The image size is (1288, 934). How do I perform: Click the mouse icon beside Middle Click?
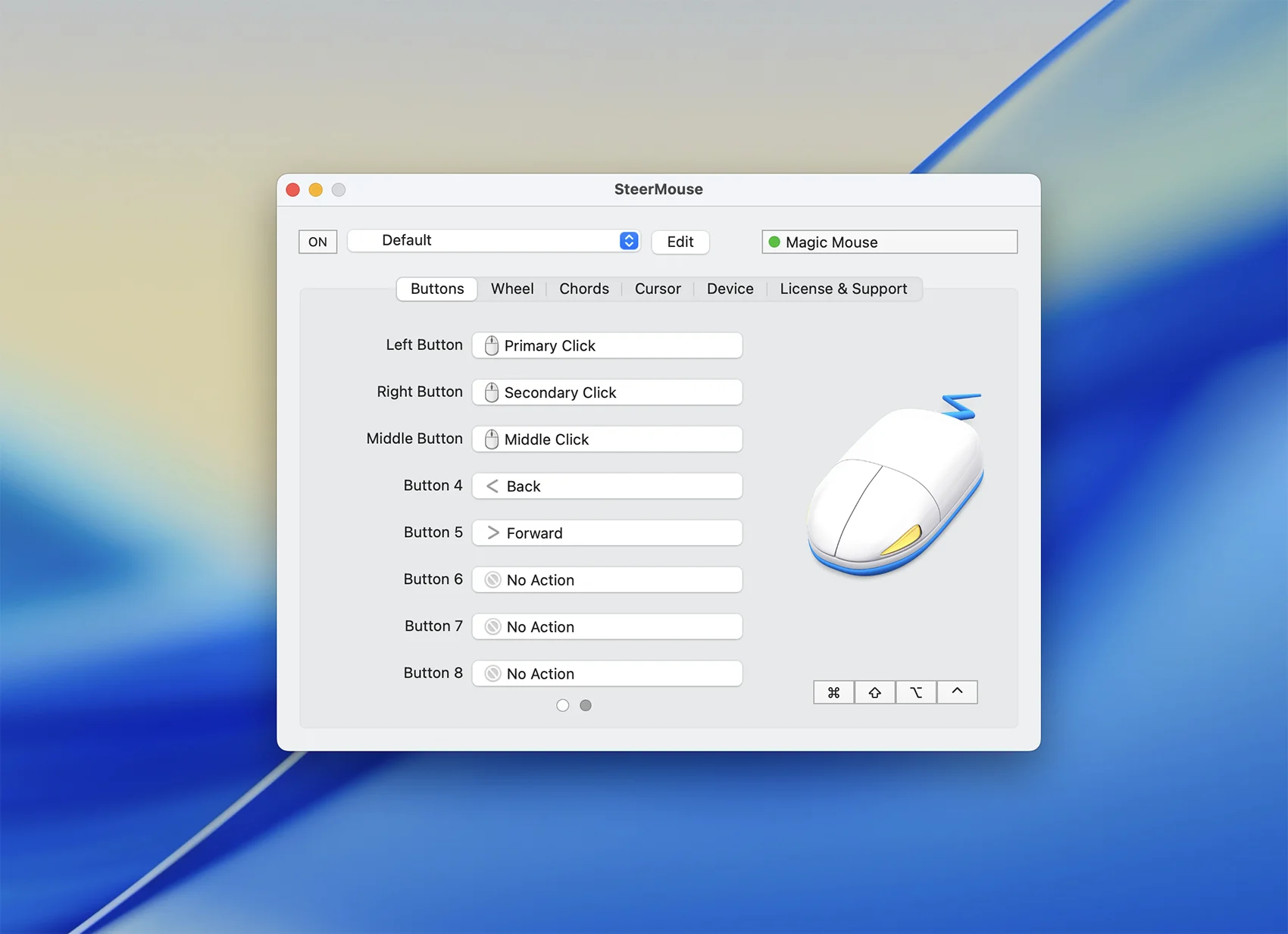pyautogui.click(x=492, y=439)
